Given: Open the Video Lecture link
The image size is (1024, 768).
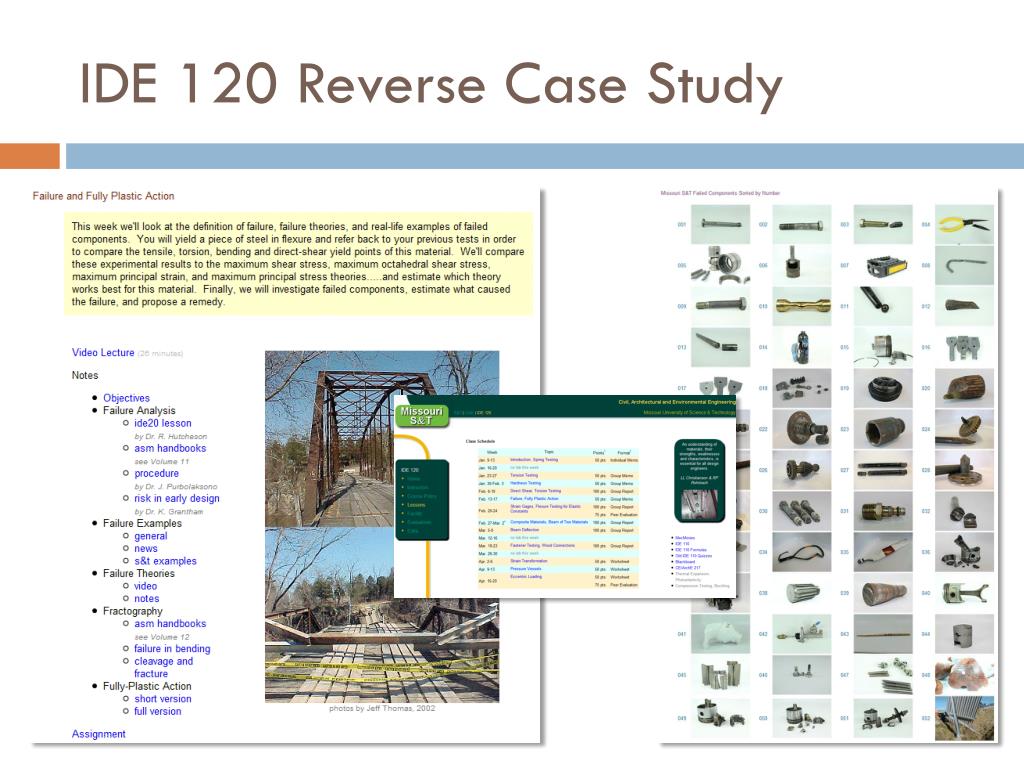Looking at the screenshot, I should click(x=103, y=353).
